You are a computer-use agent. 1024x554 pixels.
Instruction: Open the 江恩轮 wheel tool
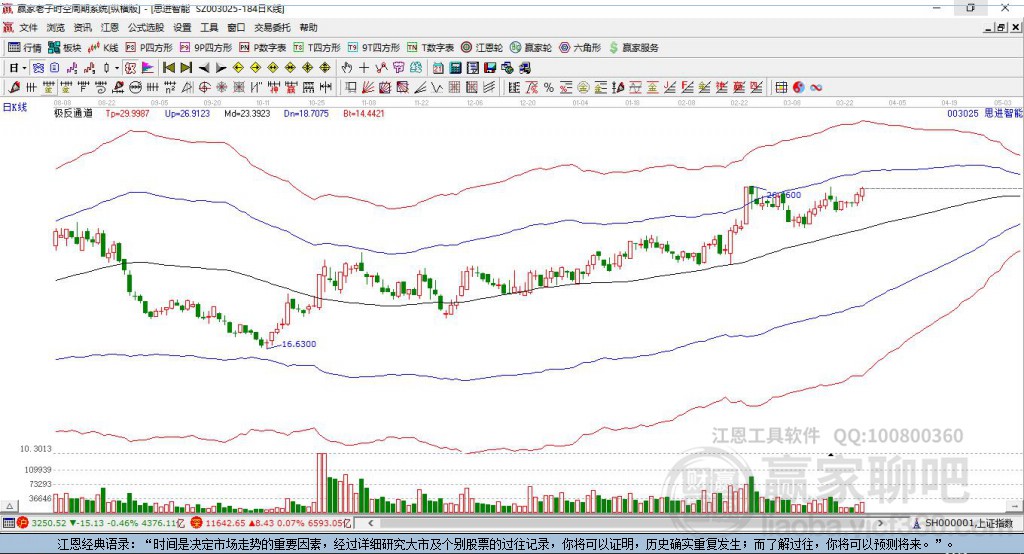pos(482,48)
